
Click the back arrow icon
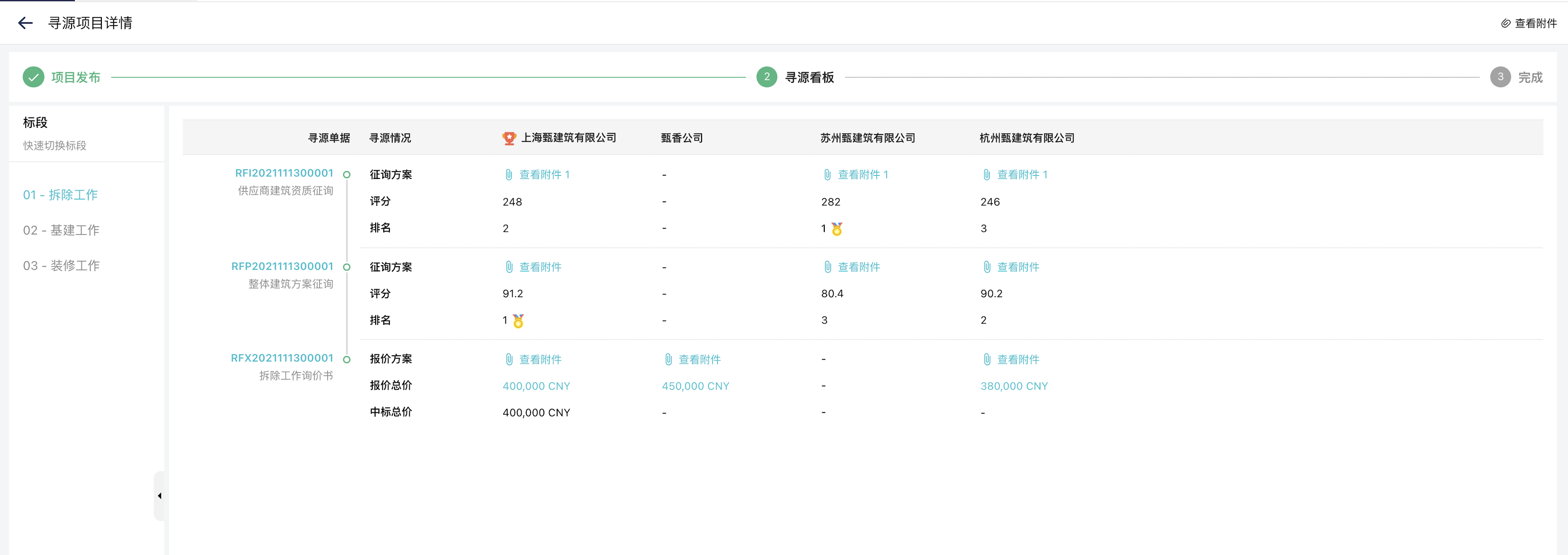coord(25,23)
